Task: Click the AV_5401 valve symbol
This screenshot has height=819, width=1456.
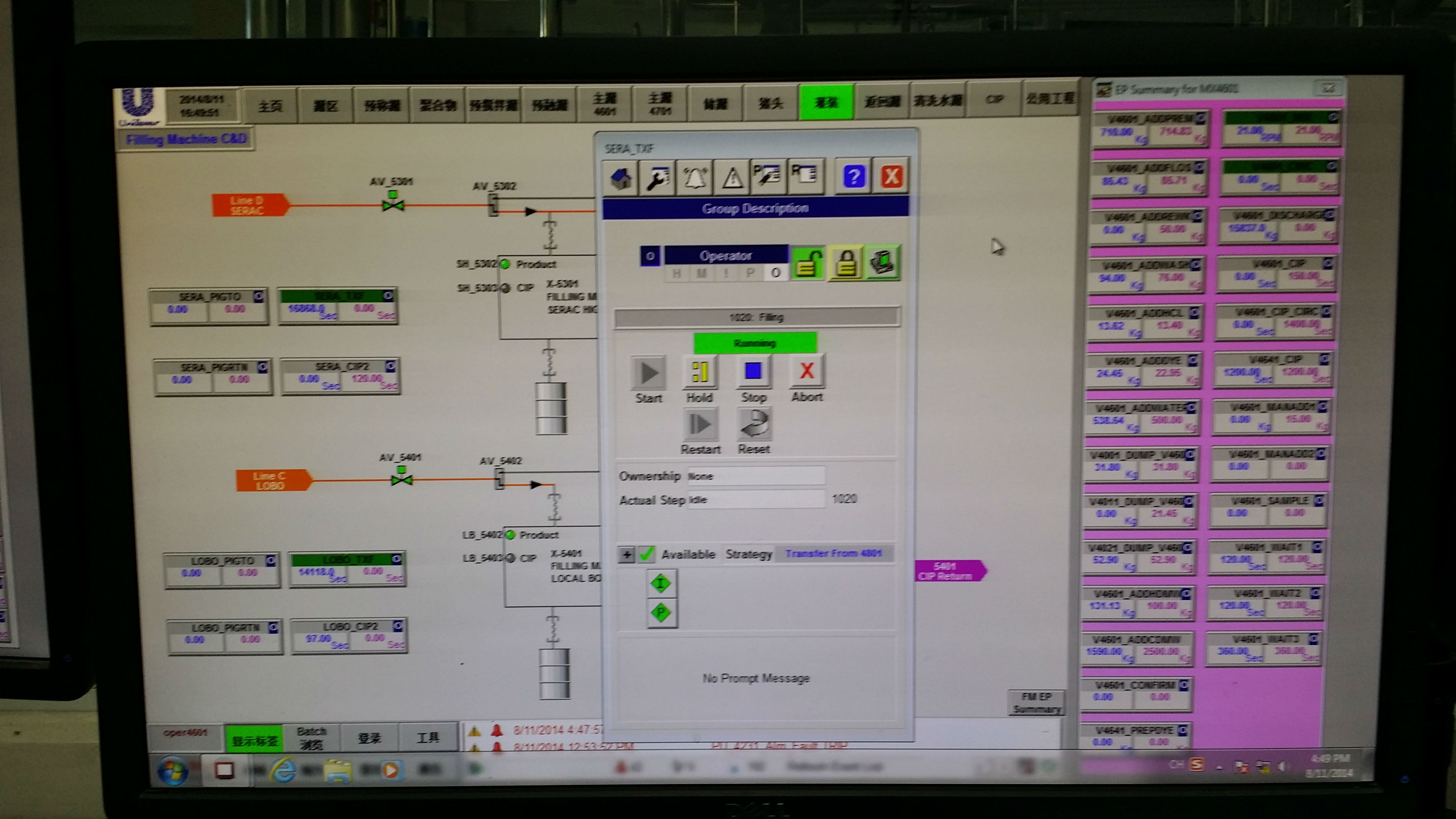Action: [x=401, y=477]
